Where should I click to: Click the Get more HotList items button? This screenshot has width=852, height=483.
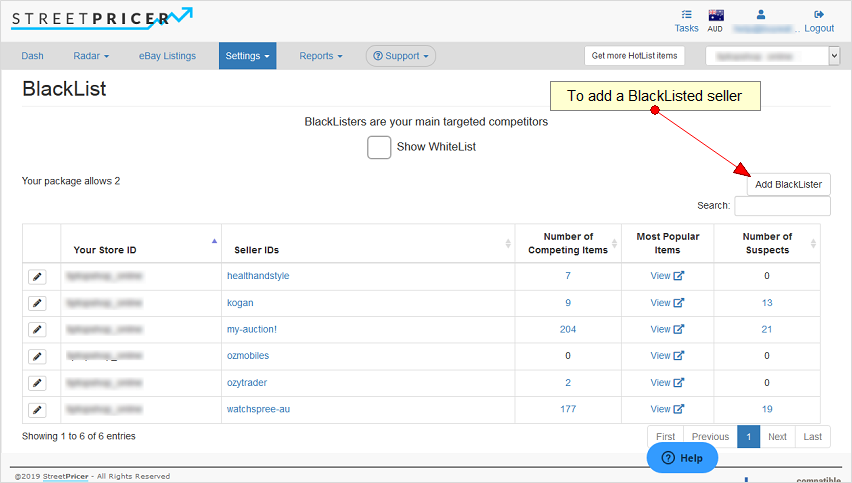[634, 56]
